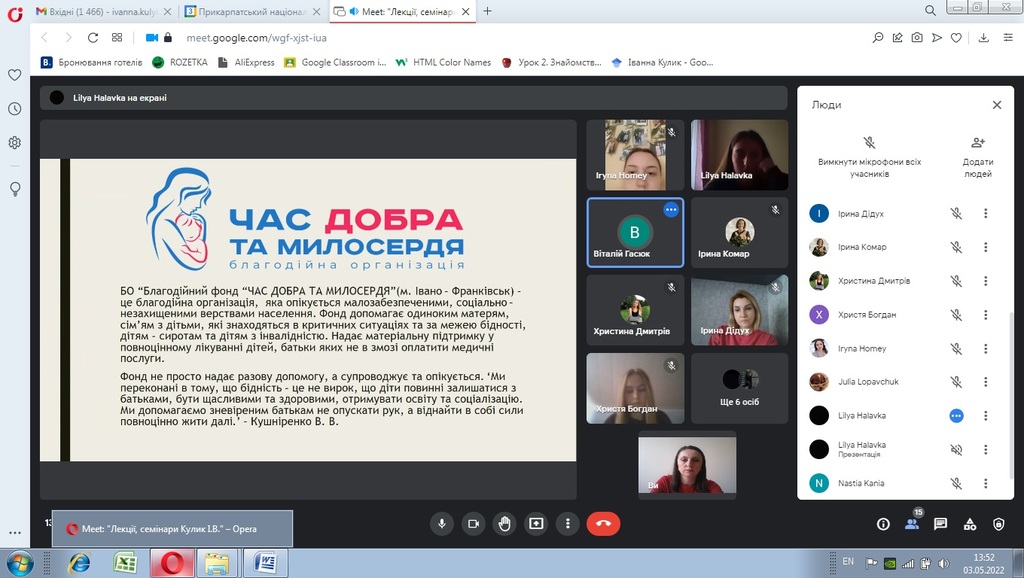Open the chat panel icon
The image size is (1024, 578).
click(x=940, y=524)
